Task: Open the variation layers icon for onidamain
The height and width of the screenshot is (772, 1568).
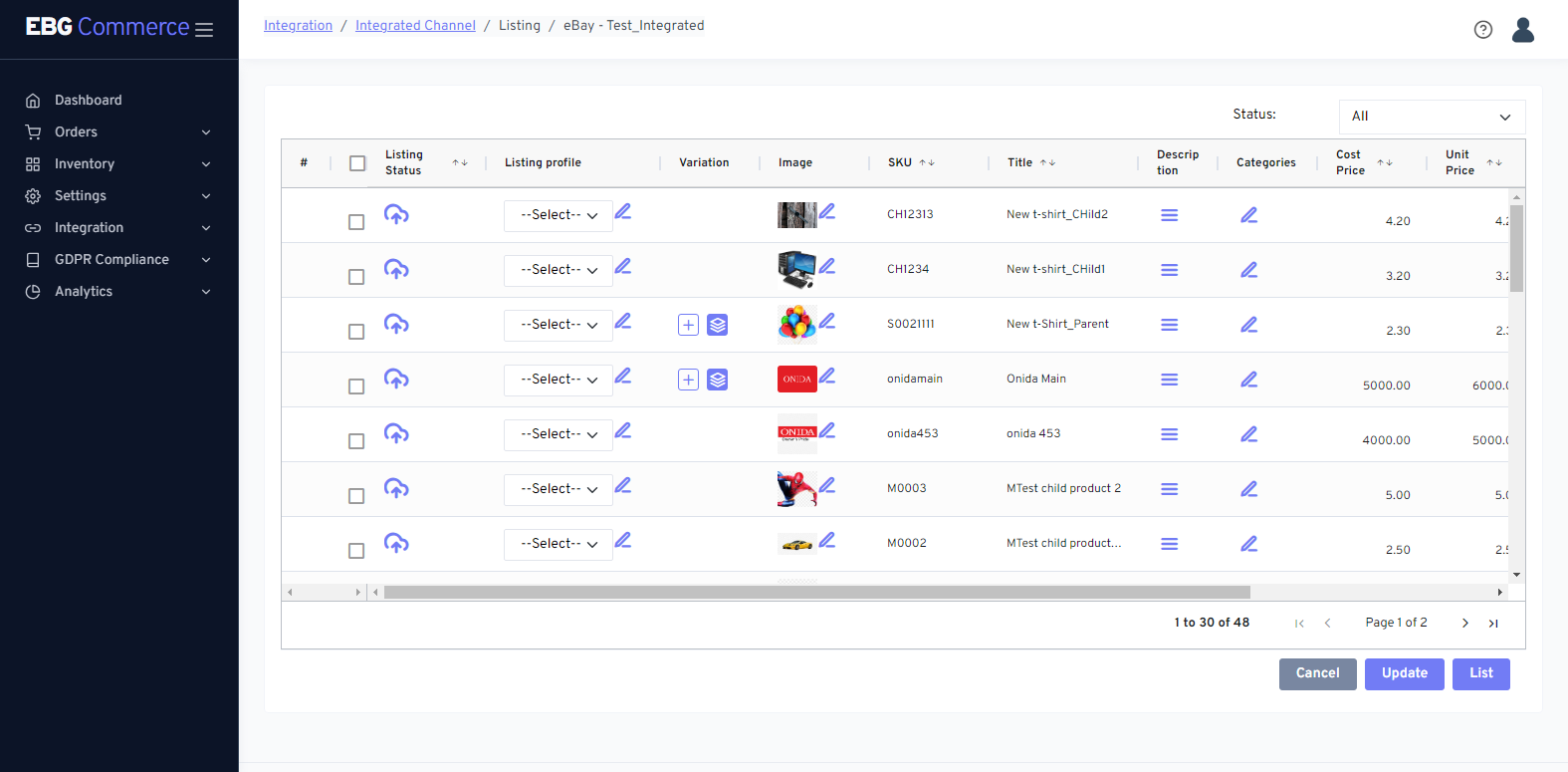Action: (718, 380)
